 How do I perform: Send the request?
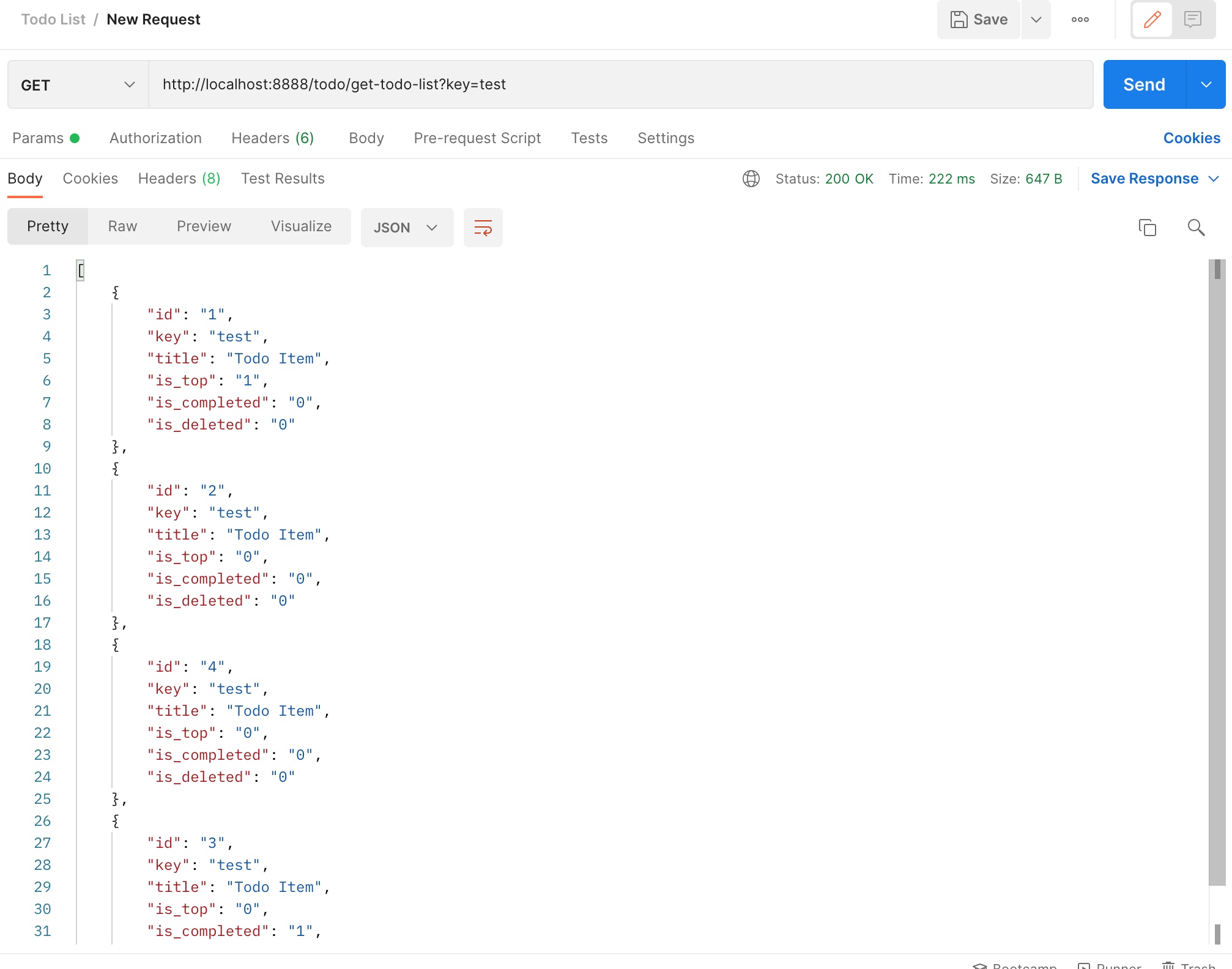point(1144,84)
